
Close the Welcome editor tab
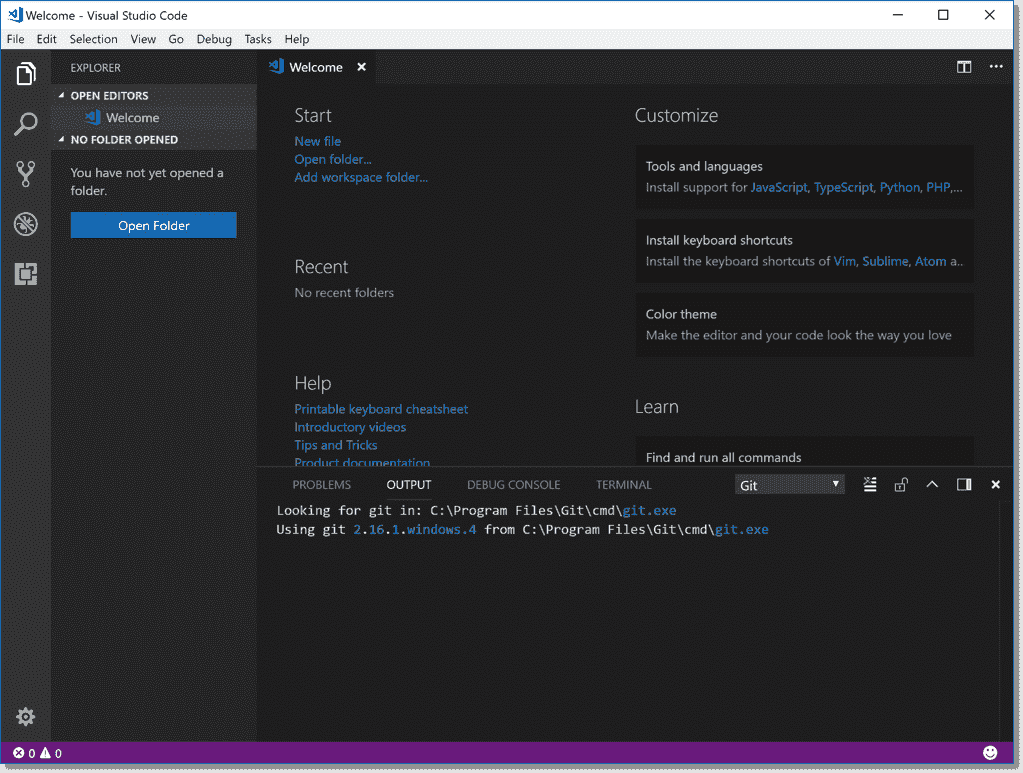click(361, 67)
